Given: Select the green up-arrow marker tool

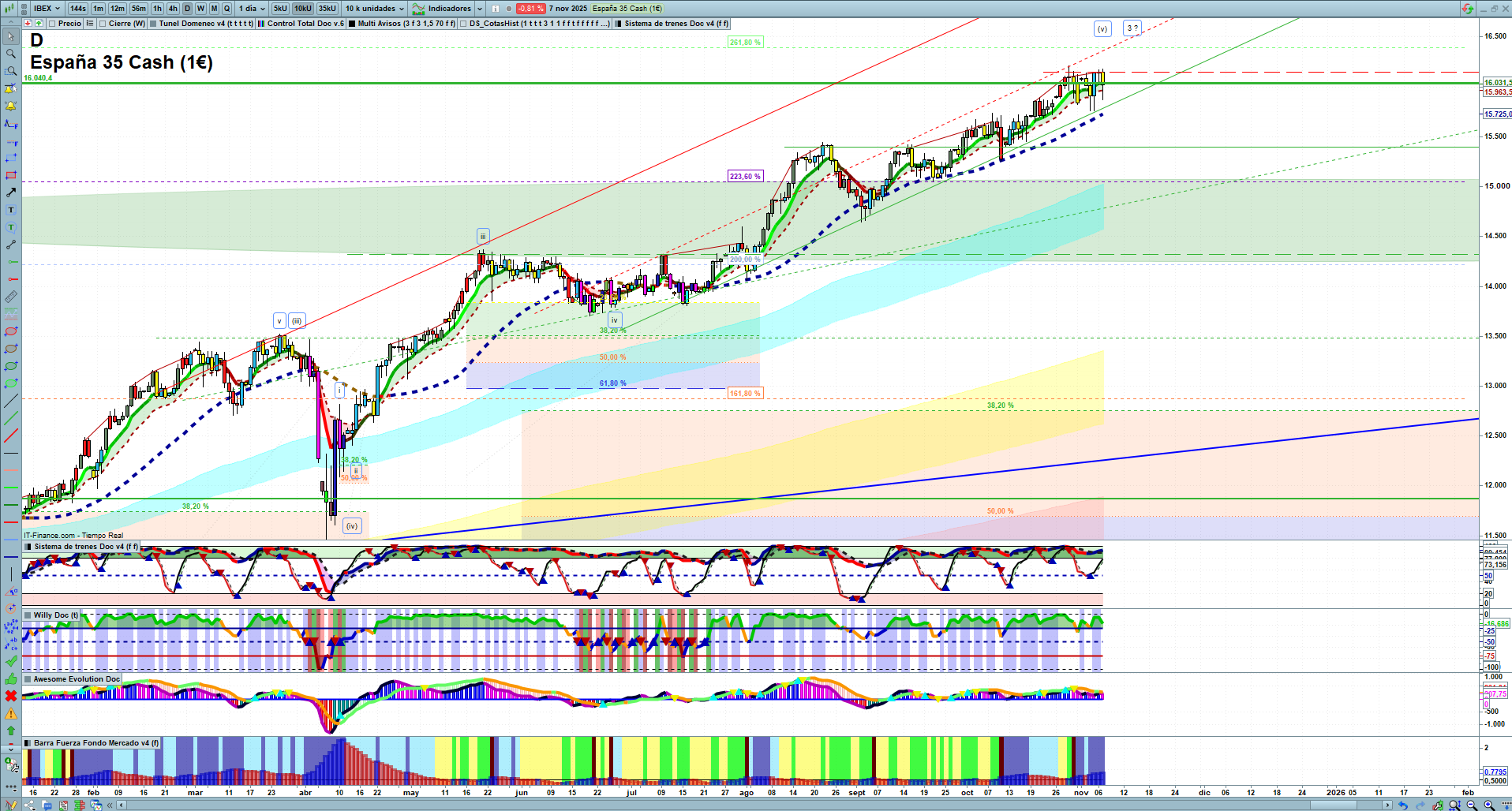Looking at the screenshot, I should click(x=11, y=731).
